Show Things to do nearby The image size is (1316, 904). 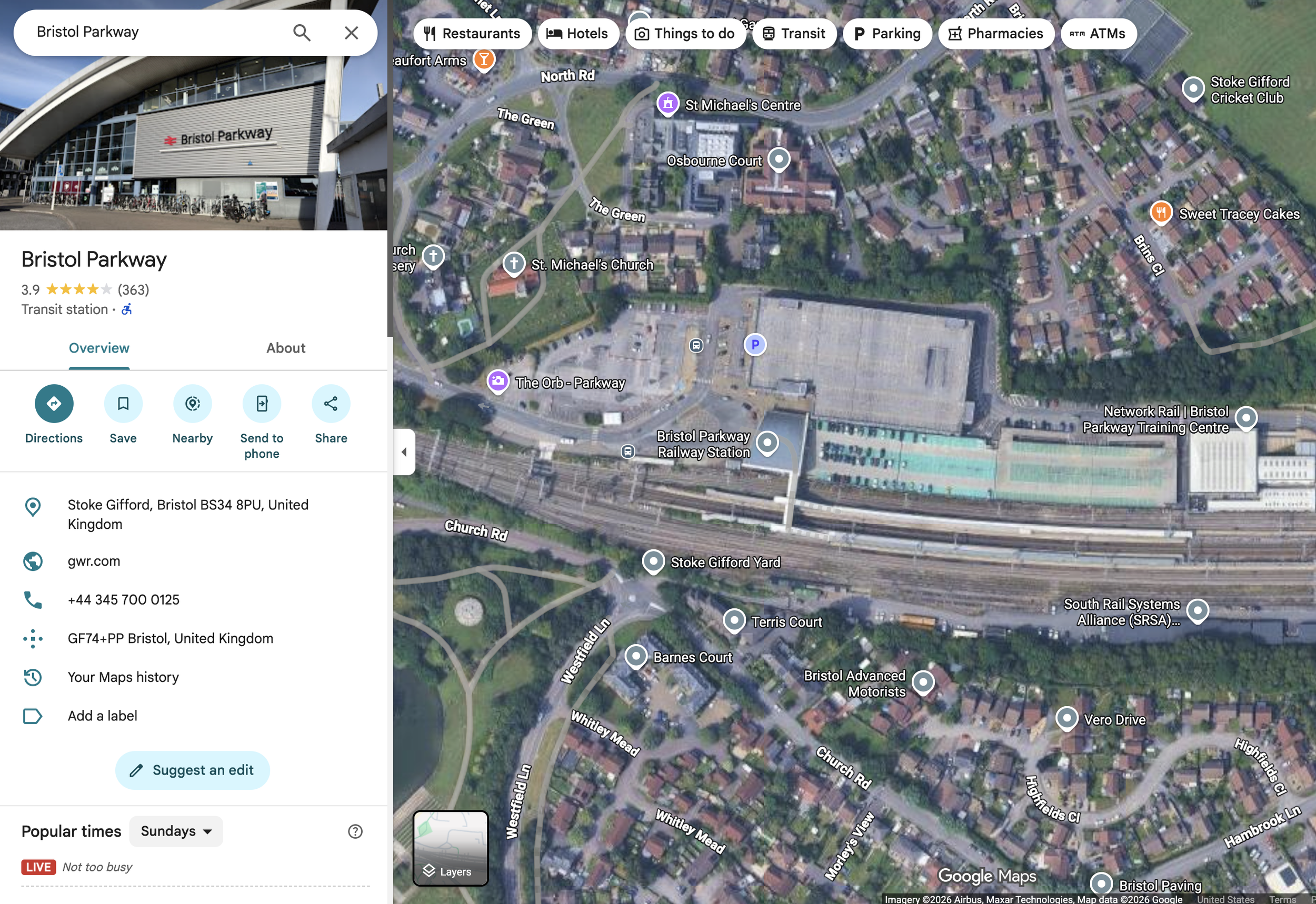click(x=685, y=34)
